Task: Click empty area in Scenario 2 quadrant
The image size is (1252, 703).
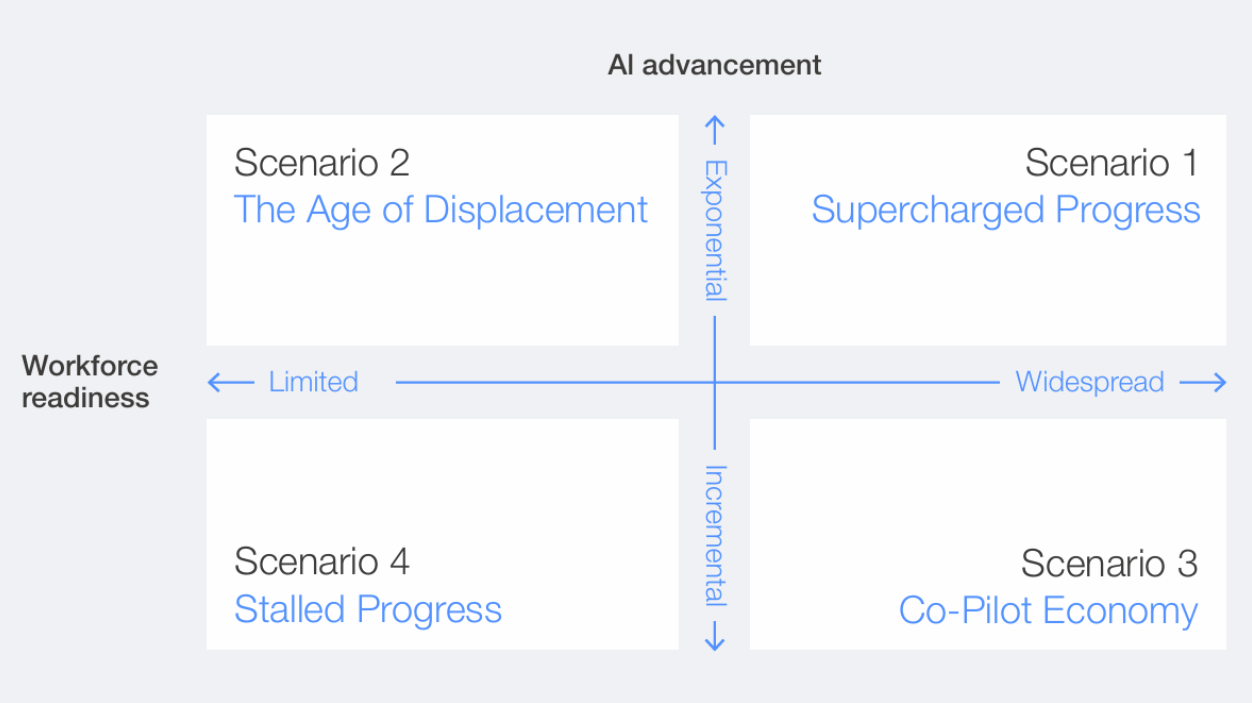Action: coord(440,290)
